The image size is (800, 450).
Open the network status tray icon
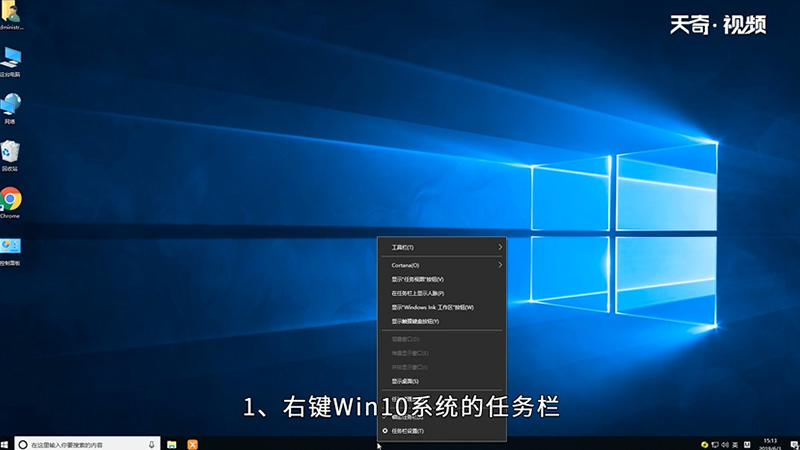click(x=715, y=445)
